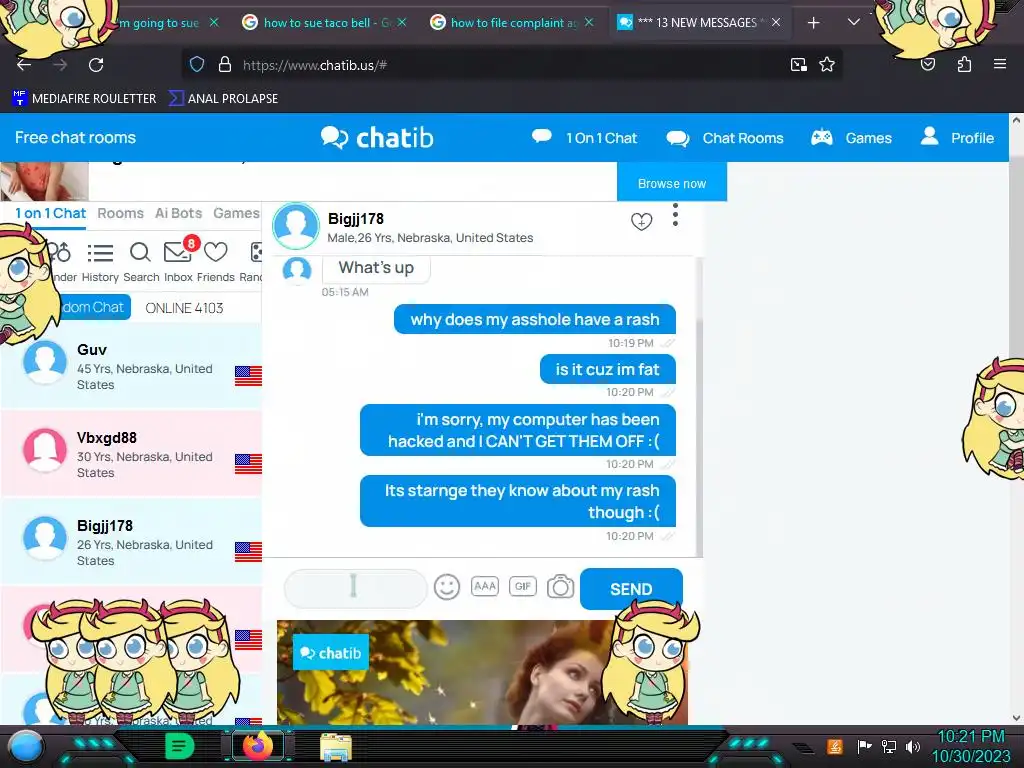Open Firefox hamburger application menu

[1000, 64]
